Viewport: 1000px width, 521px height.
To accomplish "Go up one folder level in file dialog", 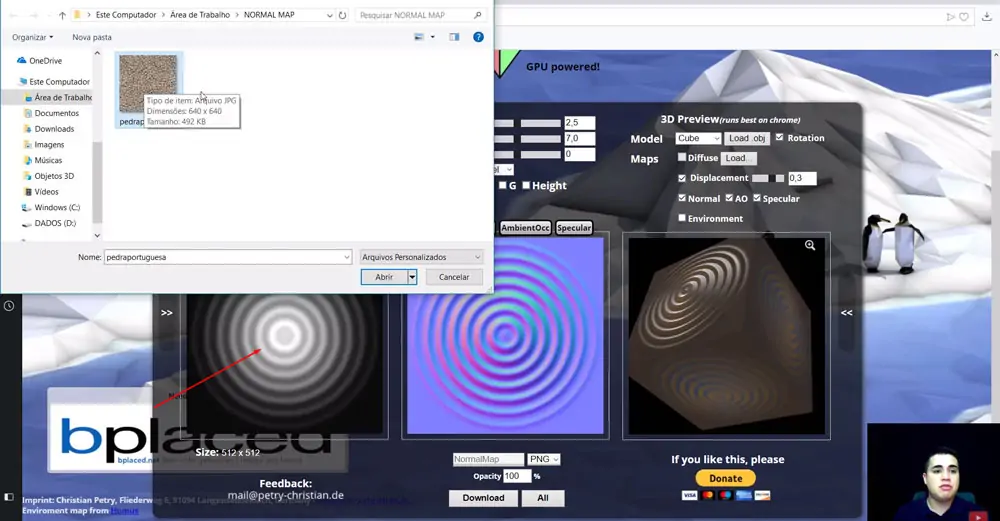I will coord(62,15).
